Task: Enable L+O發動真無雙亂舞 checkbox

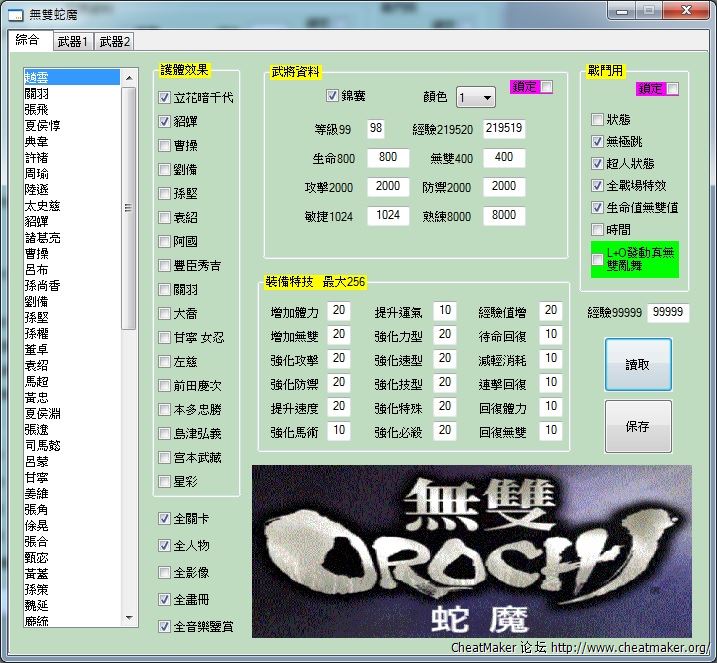Action: [597, 260]
